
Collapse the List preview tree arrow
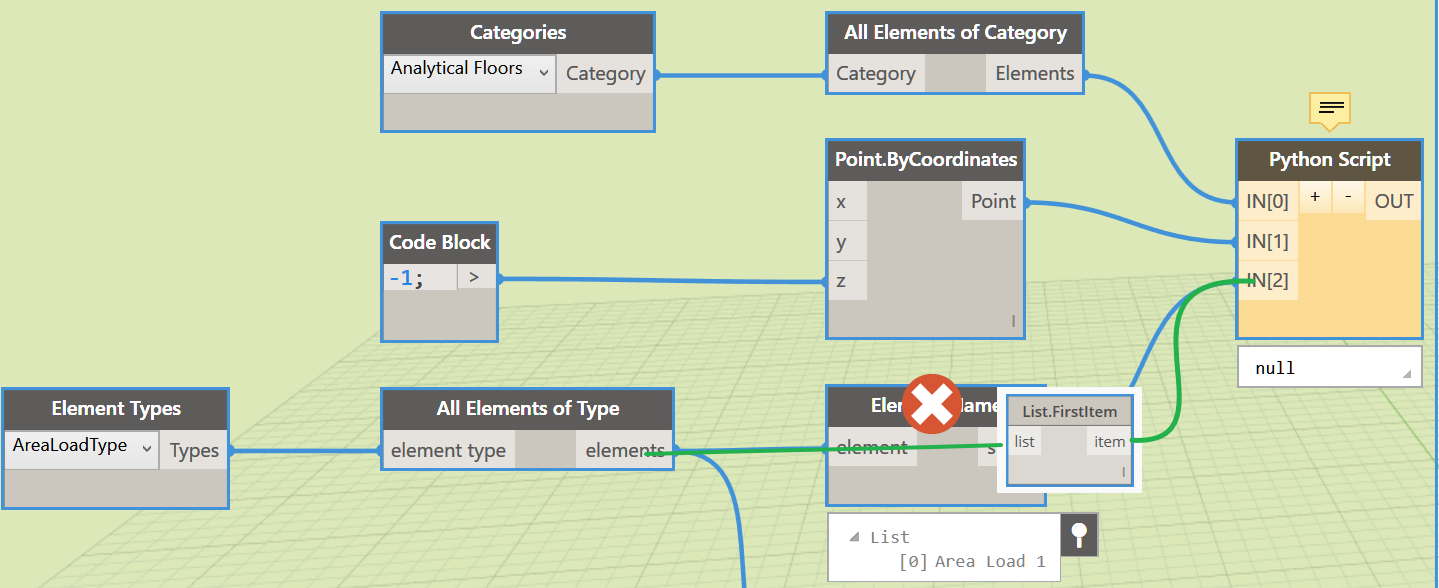[x=853, y=537]
